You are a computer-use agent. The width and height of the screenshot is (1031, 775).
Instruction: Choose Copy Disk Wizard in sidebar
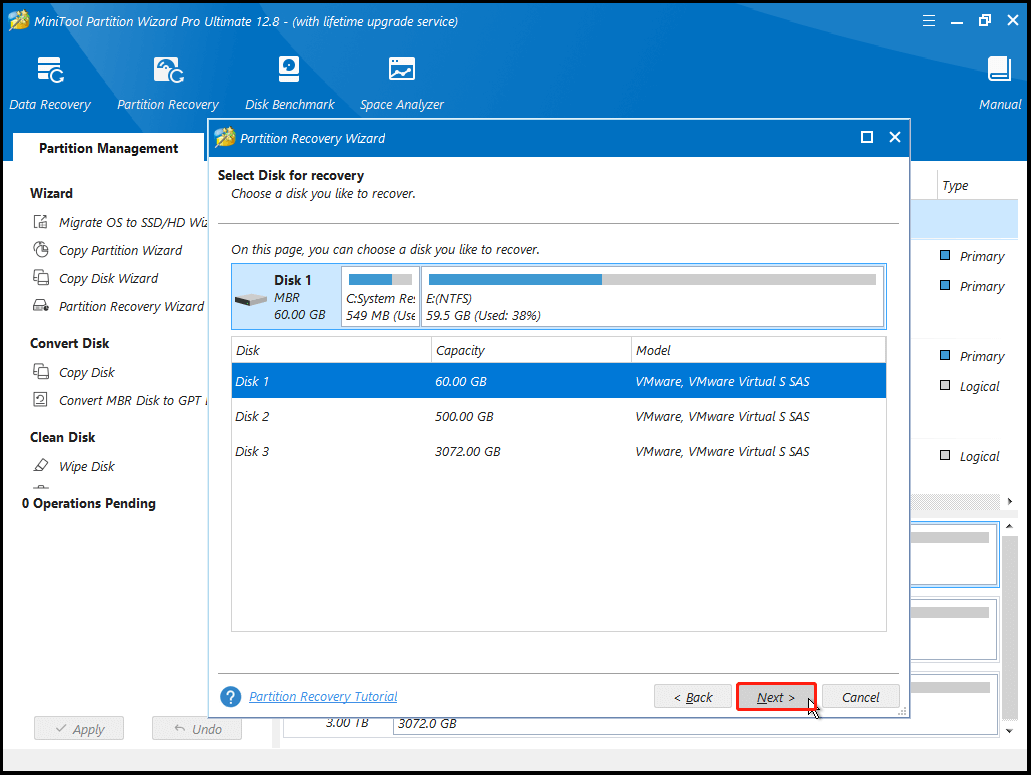pos(108,278)
